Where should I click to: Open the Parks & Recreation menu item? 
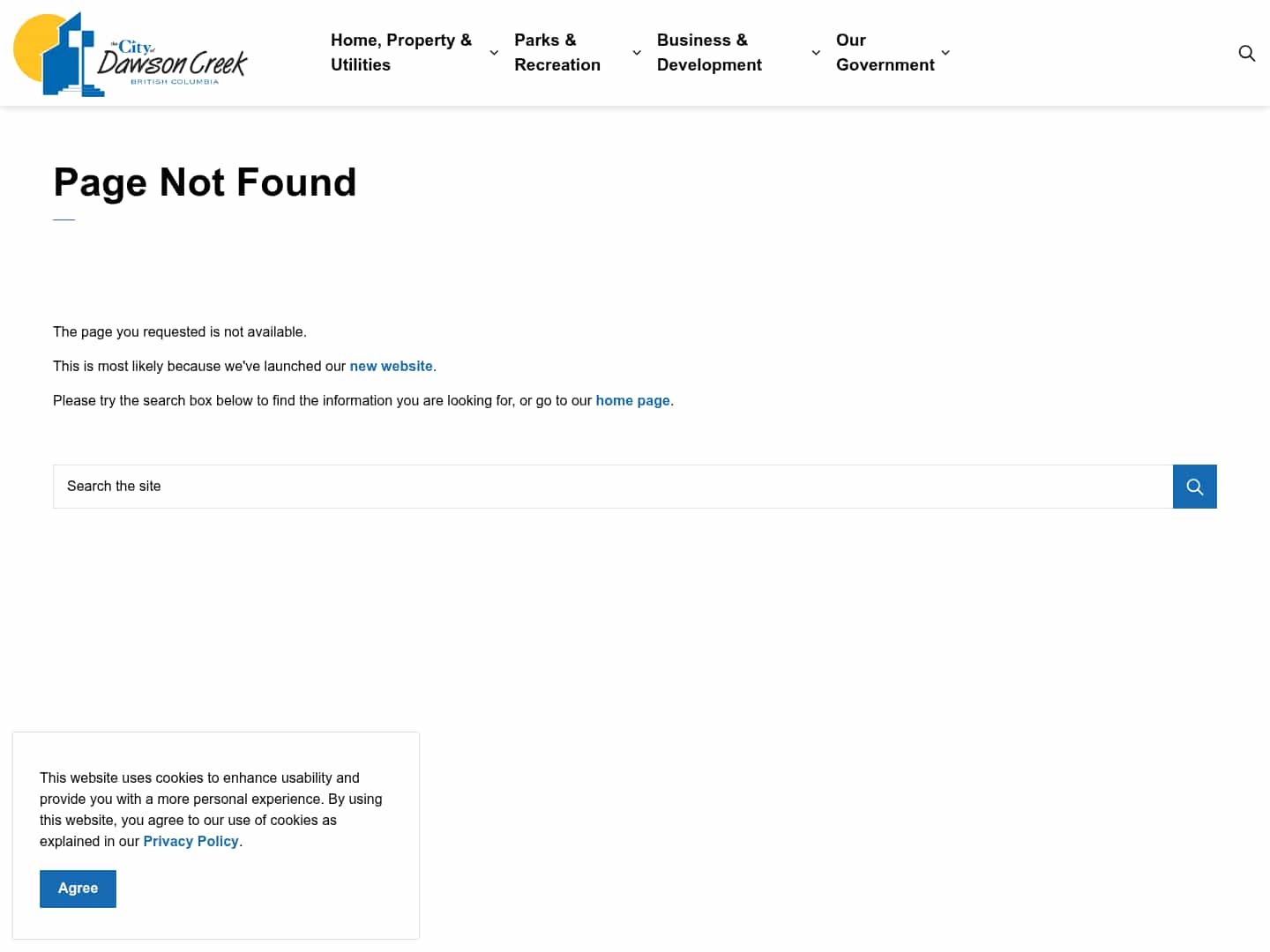click(x=557, y=52)
